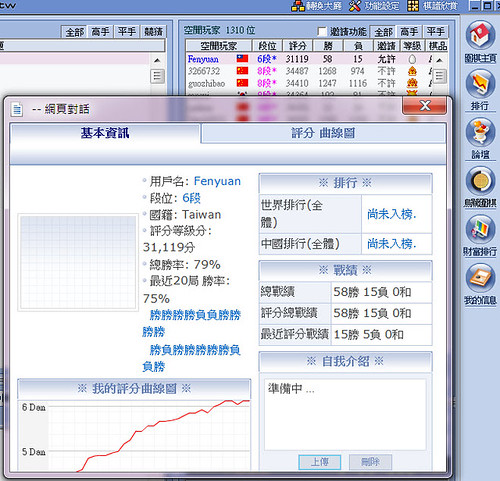Switch to 基本資訊 basic info tab
This screenshot has width=500, height=481.
pyautogui.click(x=105, y=133)
